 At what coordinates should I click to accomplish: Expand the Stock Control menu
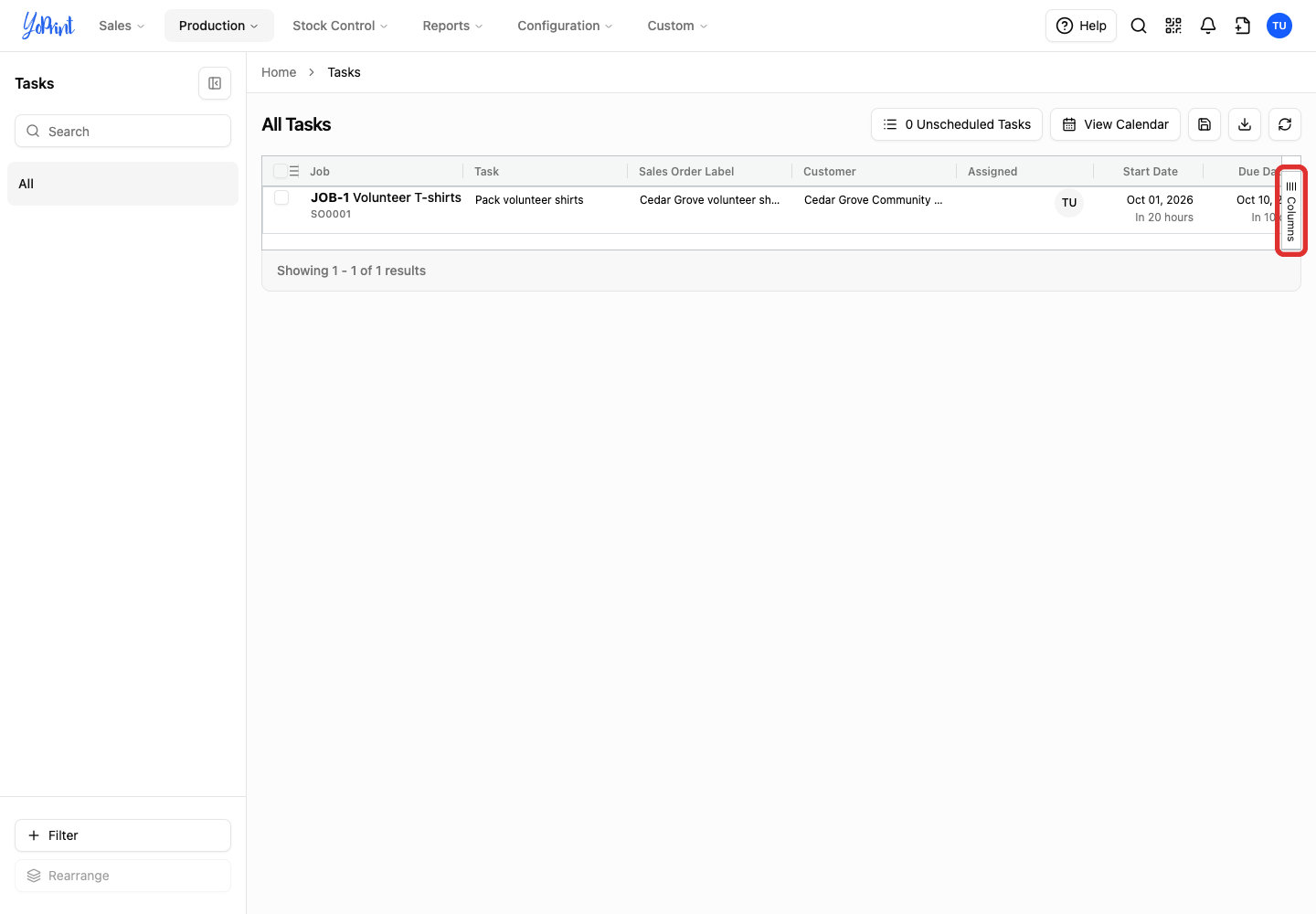tap(340, 26)
